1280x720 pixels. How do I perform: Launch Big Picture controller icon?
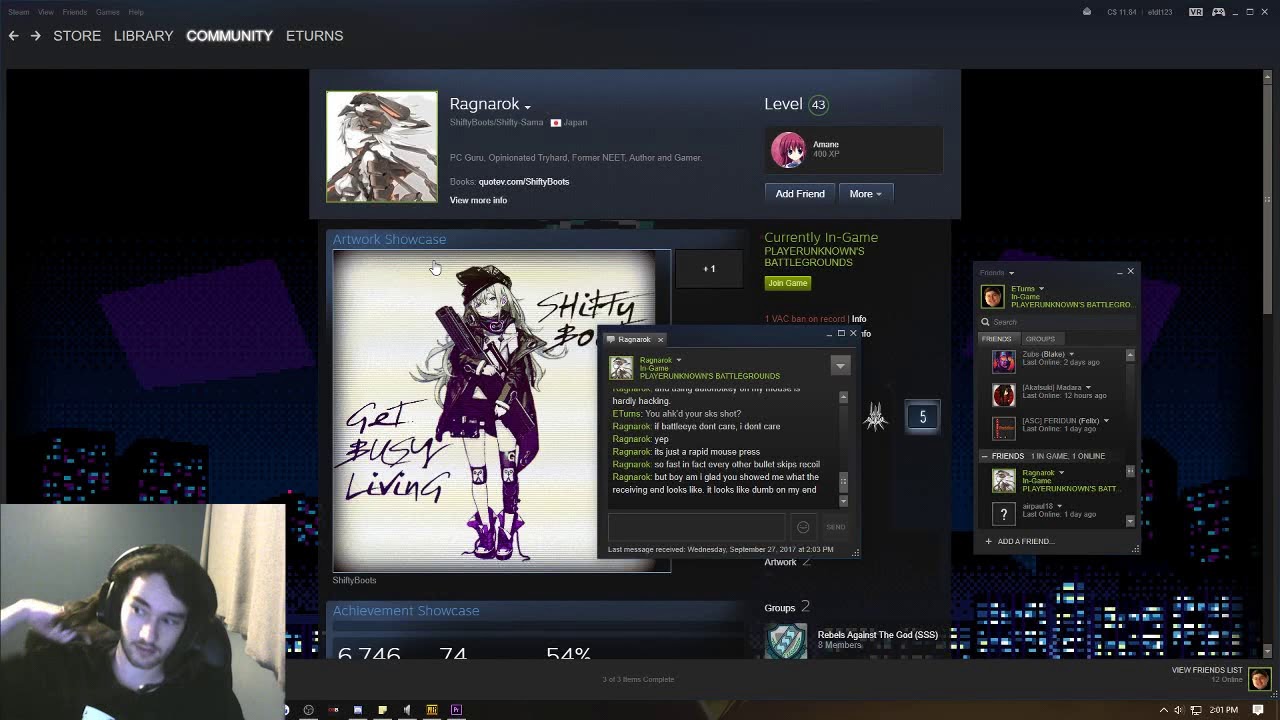(1218, 12)
